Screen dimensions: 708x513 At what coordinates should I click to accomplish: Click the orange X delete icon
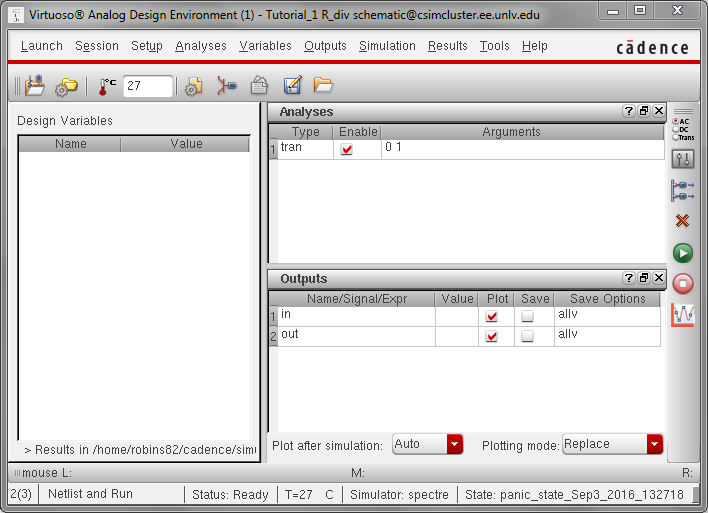[x=683, y=221]
